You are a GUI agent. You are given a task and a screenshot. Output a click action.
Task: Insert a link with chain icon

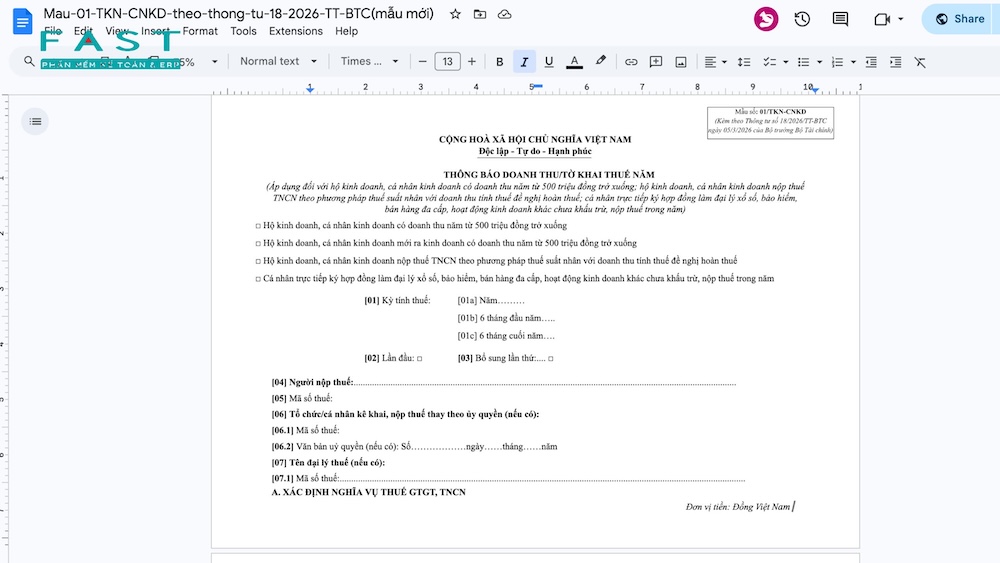pyautogui.click(x=631, y=62)
